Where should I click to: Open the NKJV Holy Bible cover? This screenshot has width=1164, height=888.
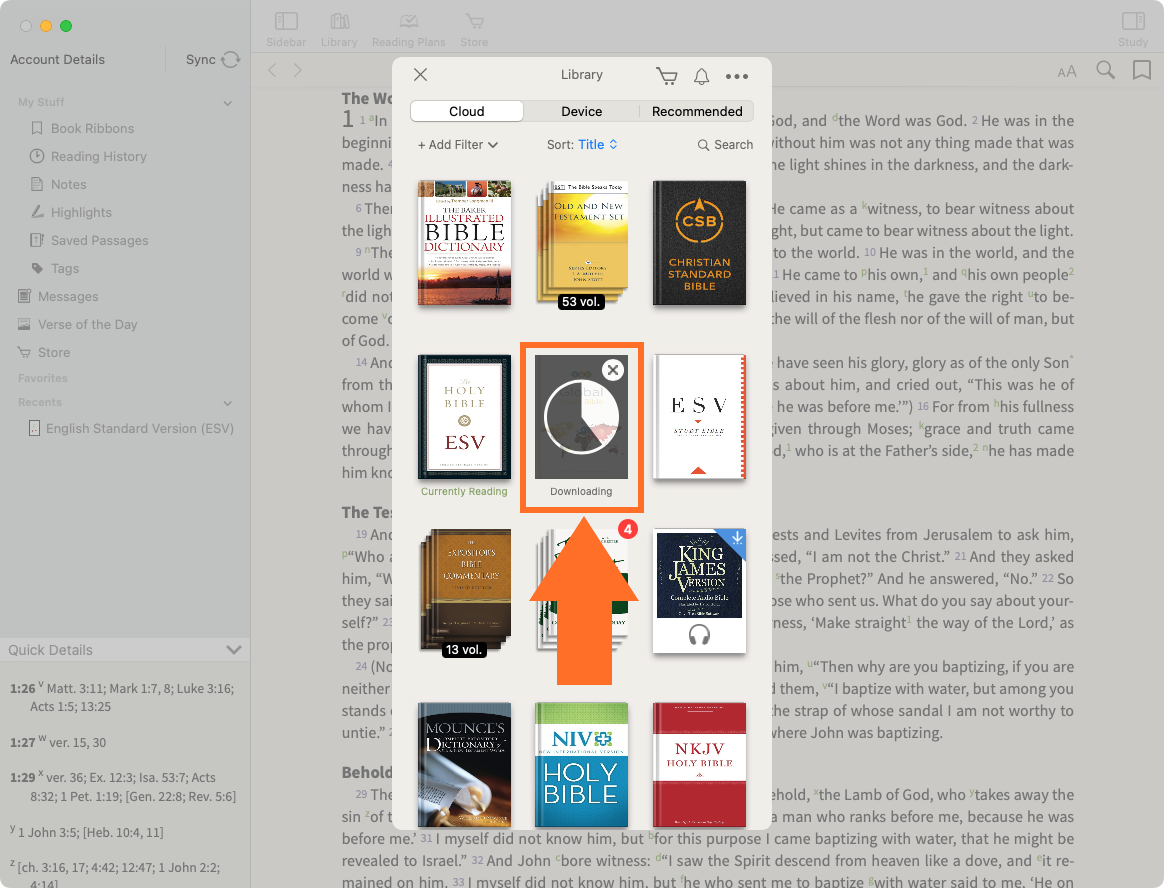tap(699, 765)
